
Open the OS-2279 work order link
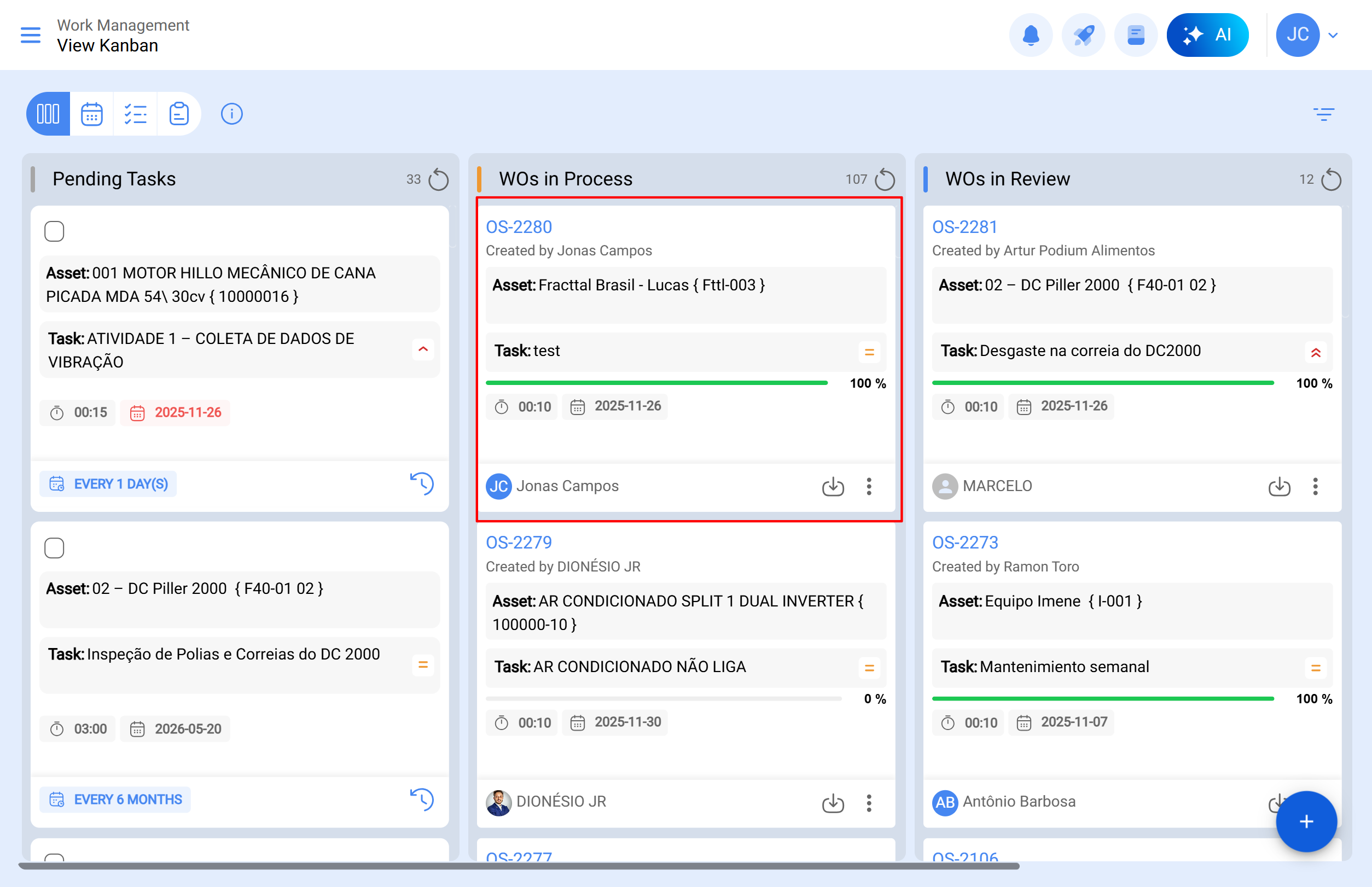519,542
